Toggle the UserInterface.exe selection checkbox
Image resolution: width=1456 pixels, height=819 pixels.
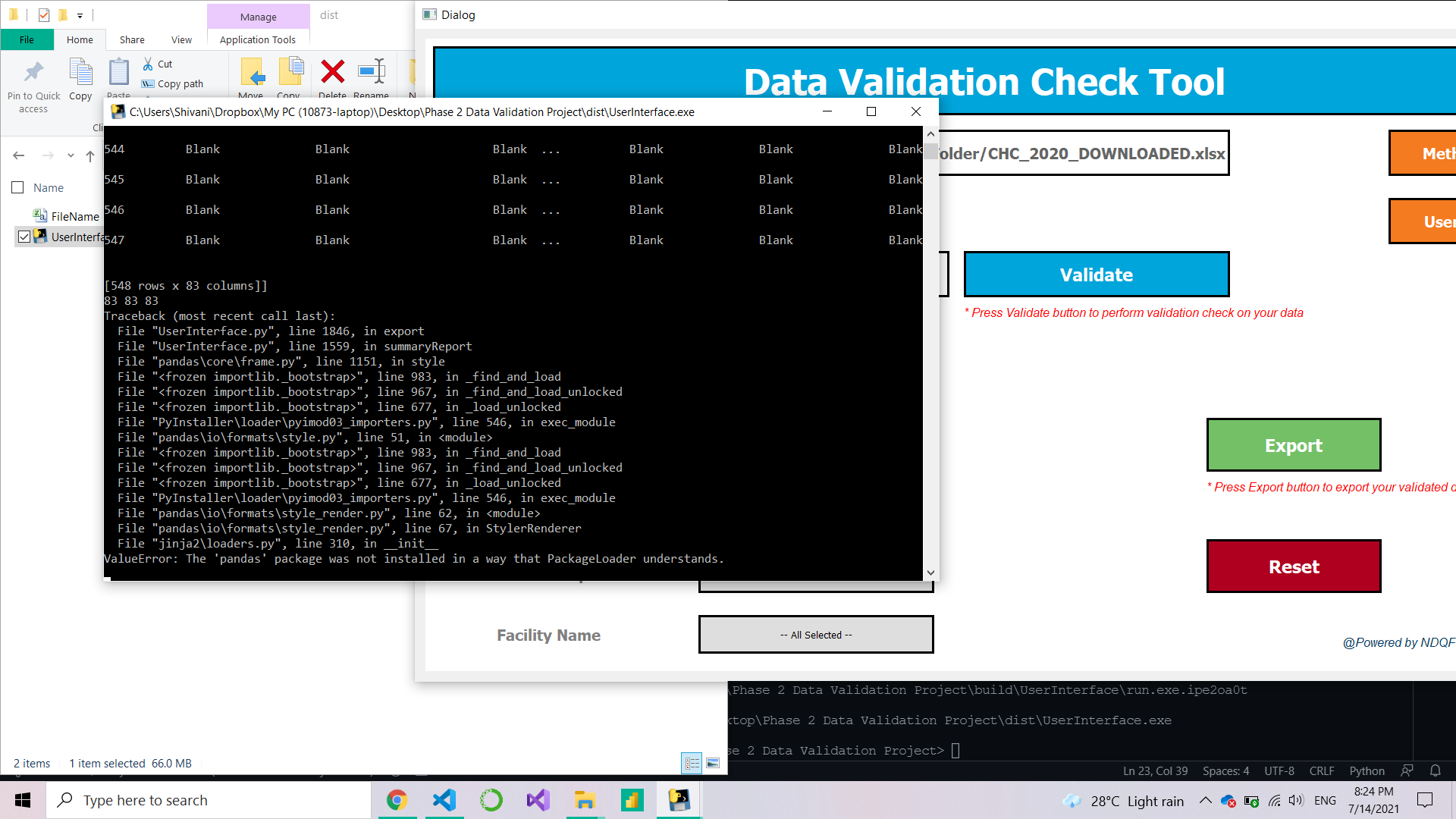[x=24, y=236]
